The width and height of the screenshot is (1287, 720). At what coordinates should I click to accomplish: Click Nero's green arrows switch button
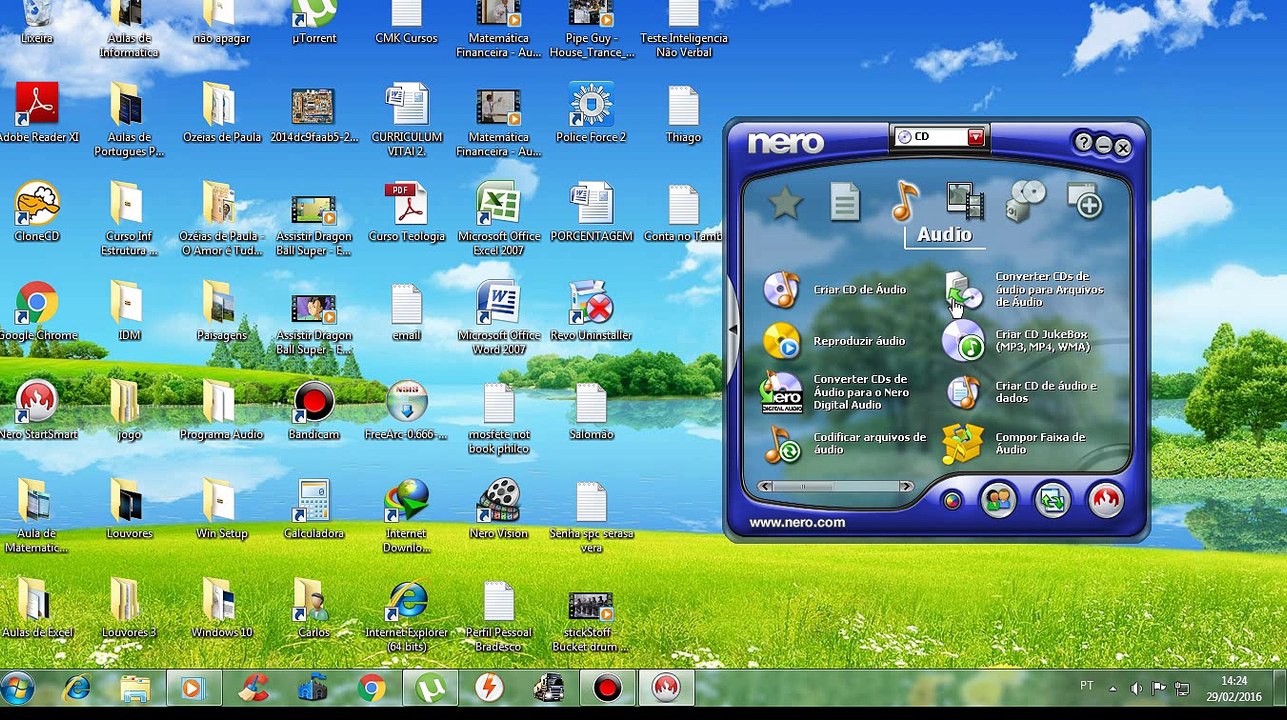(x=1052, y=499)
